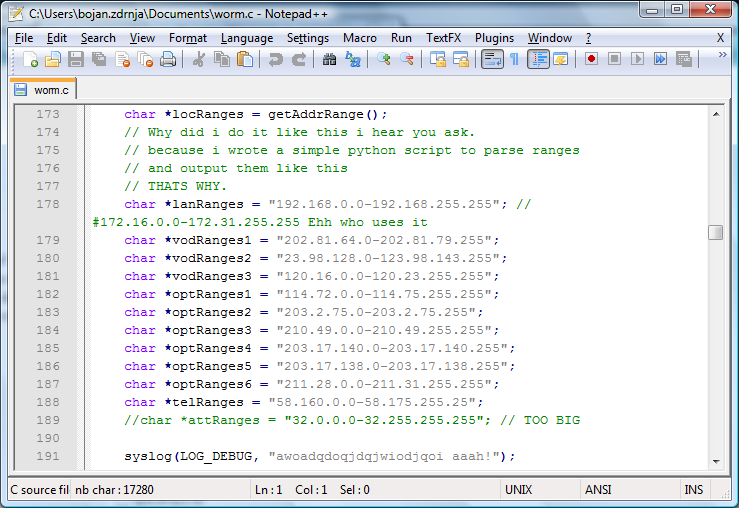Start macro recording with red dot icon
Screen dimensions: 739x508
tap(592, 60)
